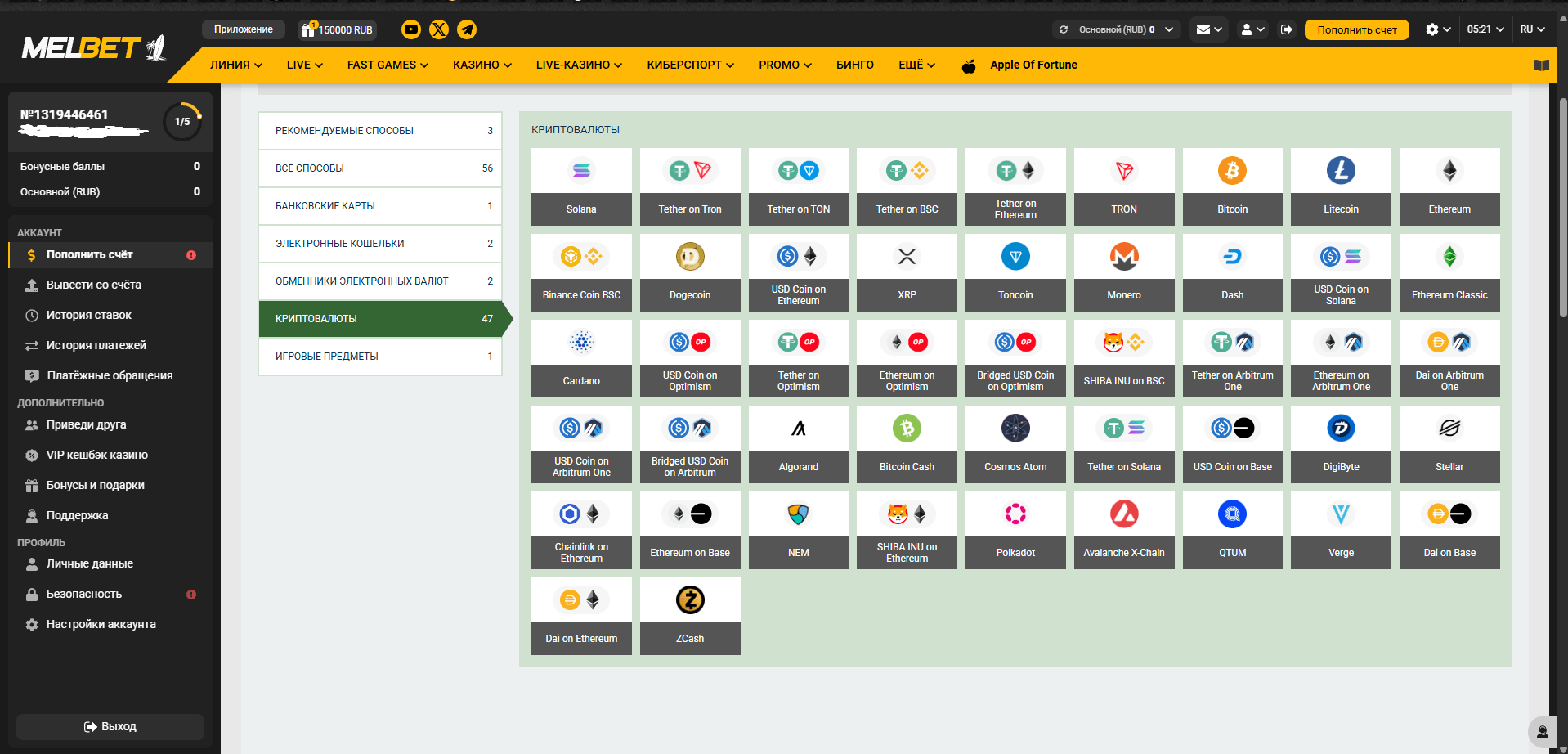Viewport: 1568px width, 754px height.
Task: Open the support chat icon at bottom right
Action: 1543,732
